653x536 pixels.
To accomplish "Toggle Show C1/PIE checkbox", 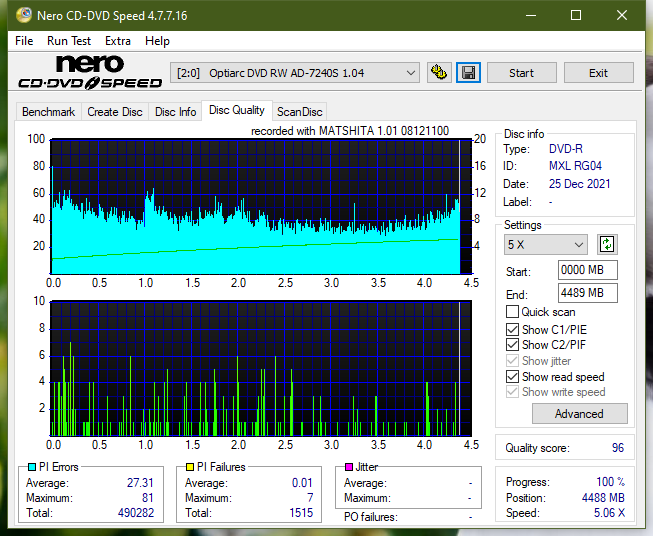I will [x=512, y=329].
